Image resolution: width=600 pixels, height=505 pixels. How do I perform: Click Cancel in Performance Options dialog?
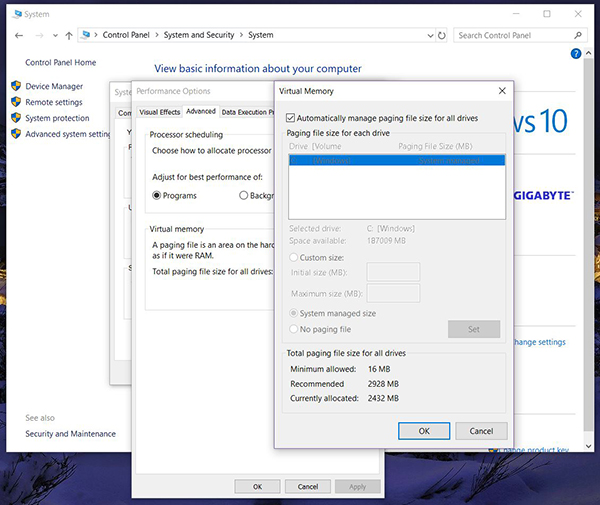click(308, 487)
